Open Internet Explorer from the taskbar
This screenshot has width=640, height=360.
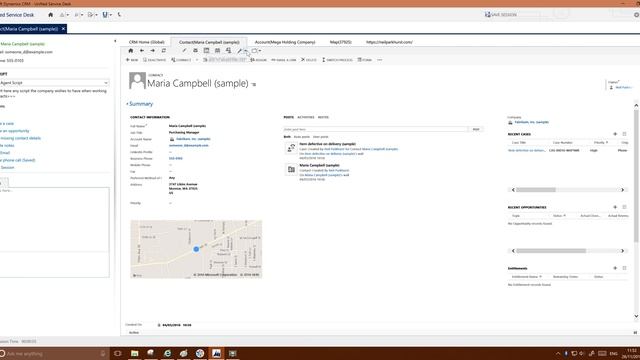pos(167,353)
